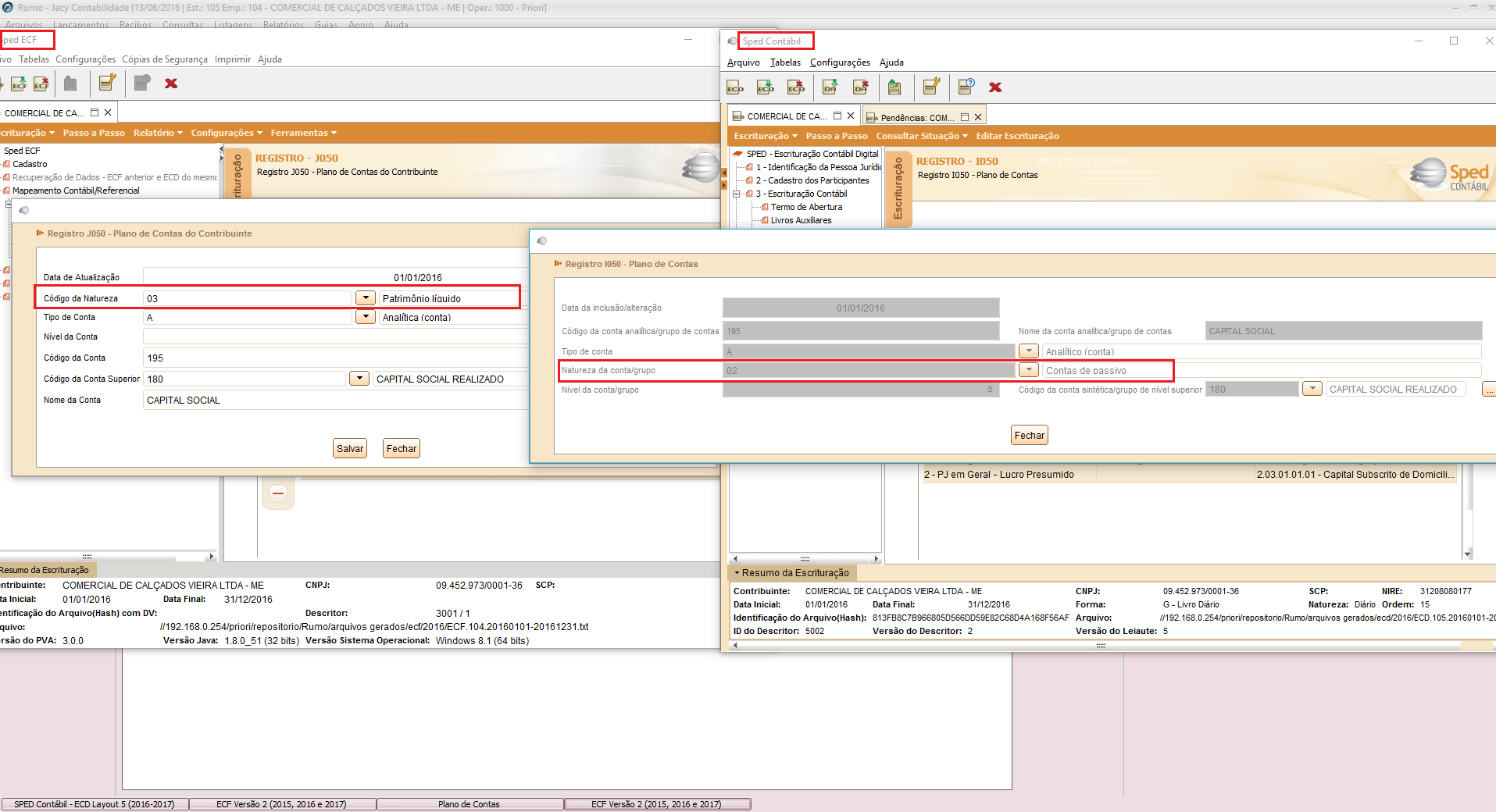Open Imprimir menu in Sped ECF
The height and width of the screenshot is (812, 1496).
click(x=233, y=59)
